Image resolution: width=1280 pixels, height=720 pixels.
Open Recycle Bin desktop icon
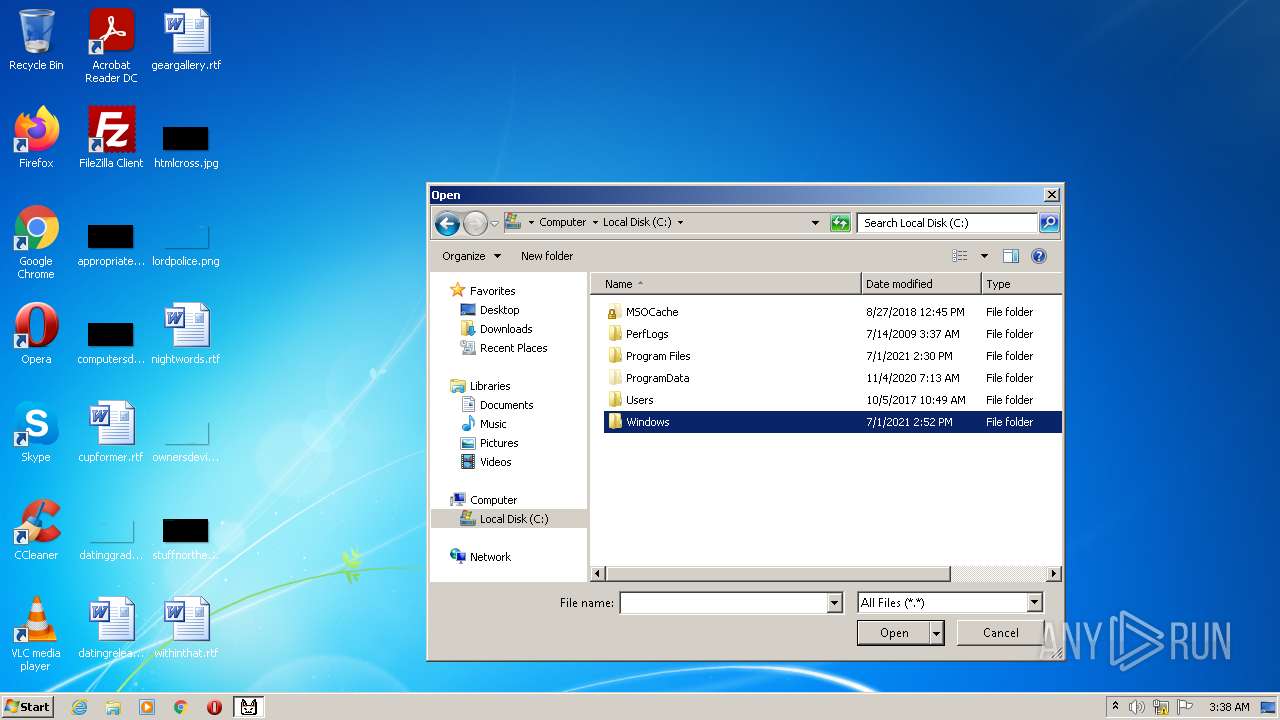36,40
